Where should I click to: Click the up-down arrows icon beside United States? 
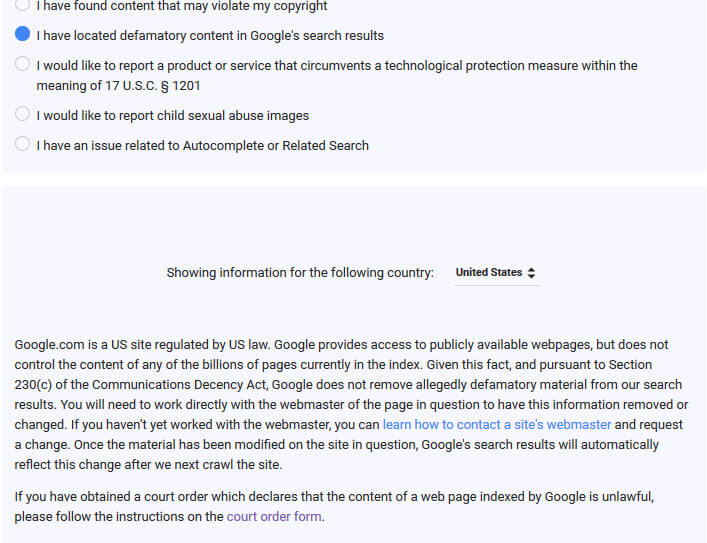point(531,273)
